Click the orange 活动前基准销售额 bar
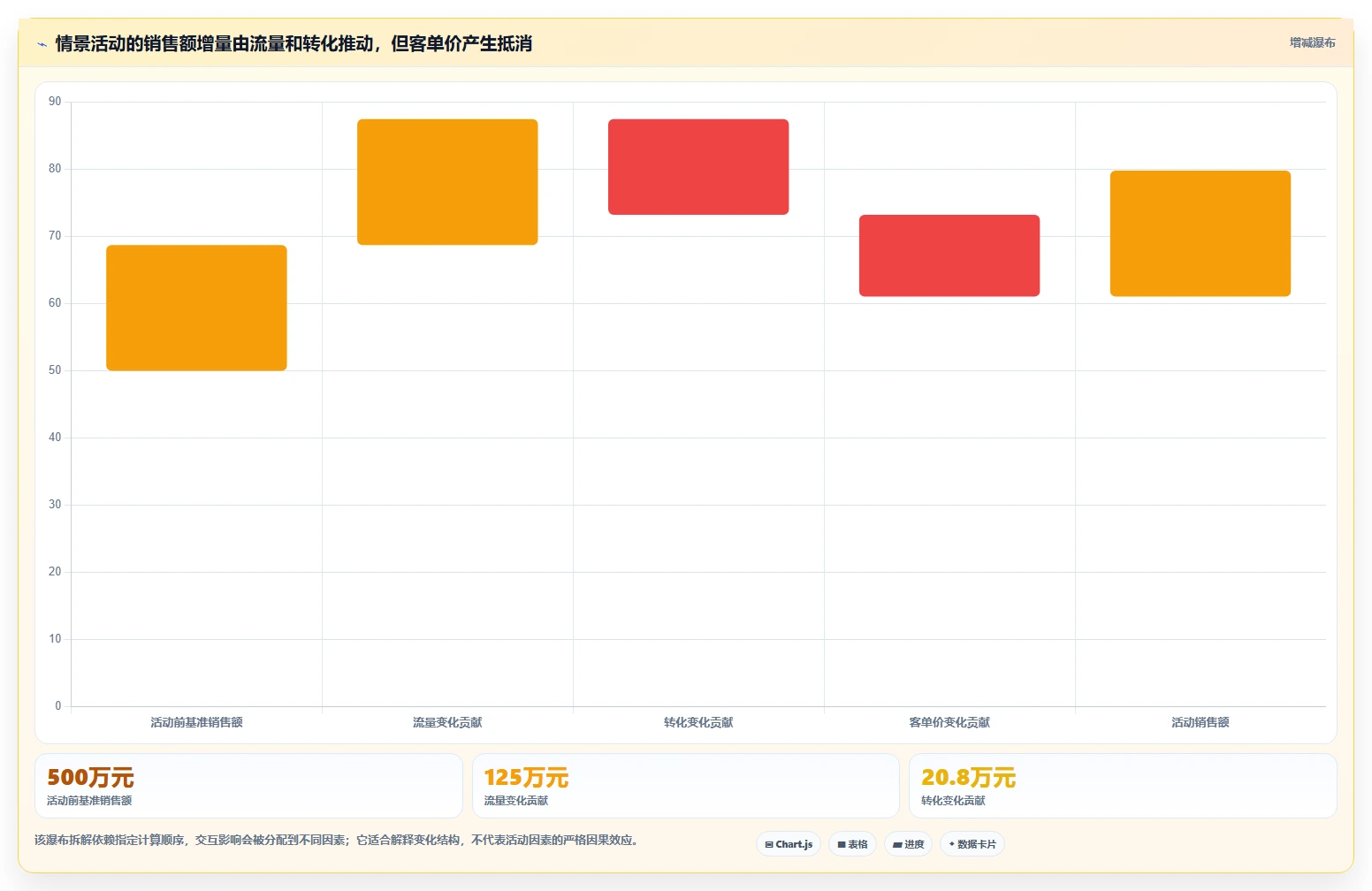The width and height of the screenshot is (1372, 891). (196, 308)
